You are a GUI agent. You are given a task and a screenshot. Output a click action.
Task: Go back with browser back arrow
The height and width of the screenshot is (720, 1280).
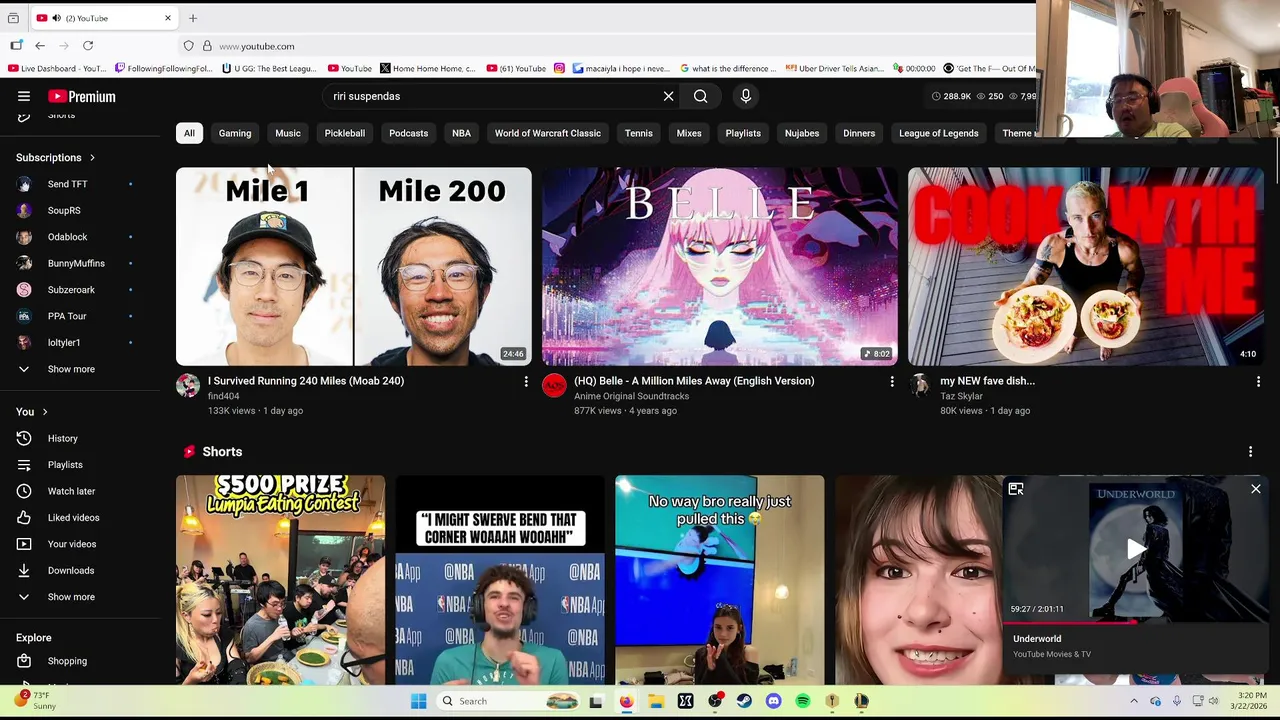[x=40, y=46]
